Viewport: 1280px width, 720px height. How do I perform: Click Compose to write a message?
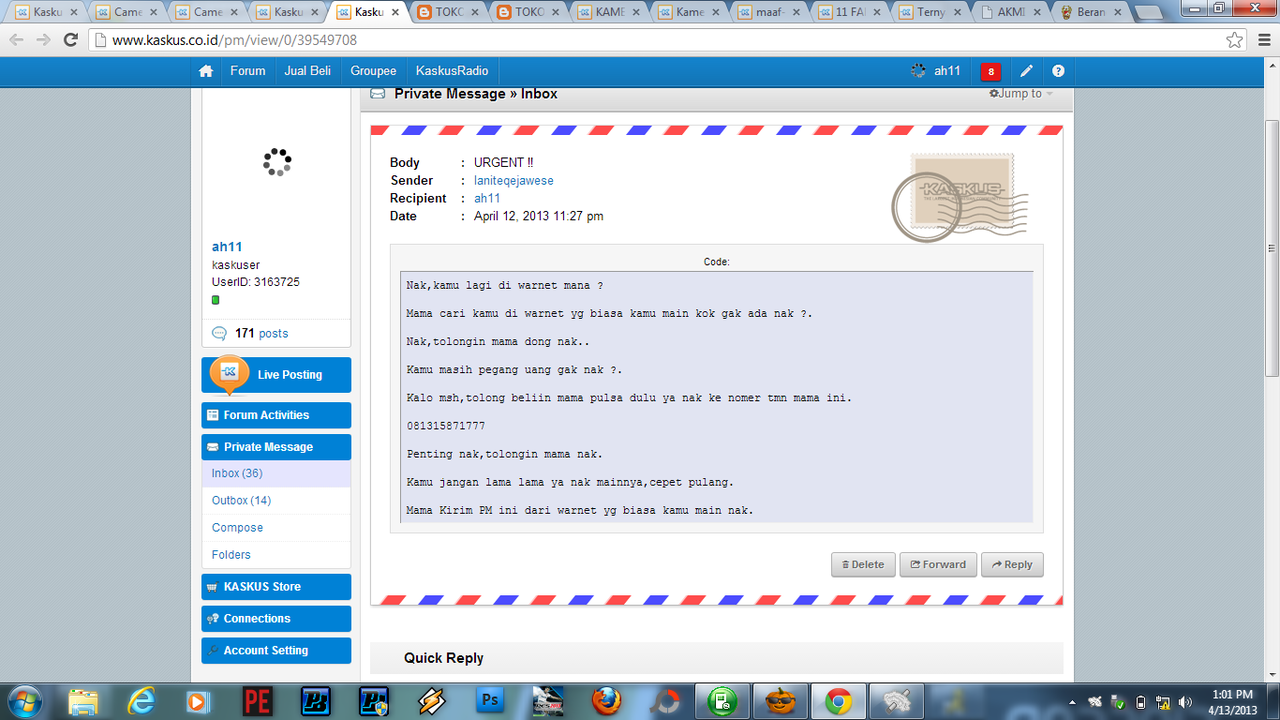click(237, 527)
